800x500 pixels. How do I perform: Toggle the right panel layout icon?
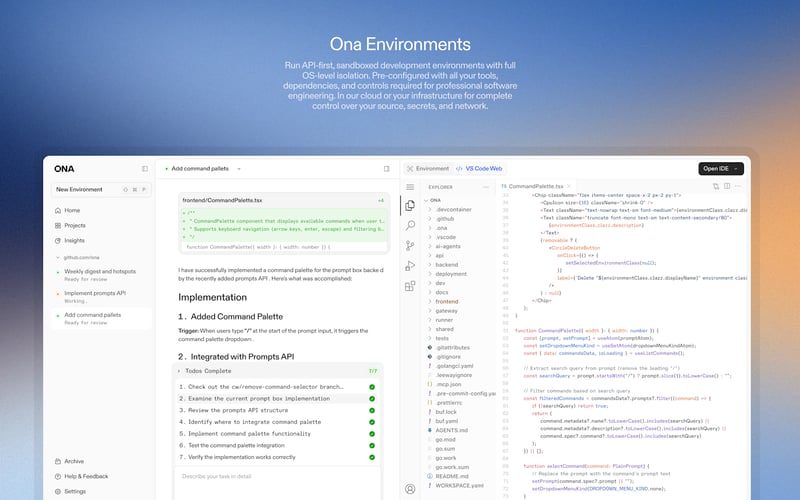[x=387, y=169]
